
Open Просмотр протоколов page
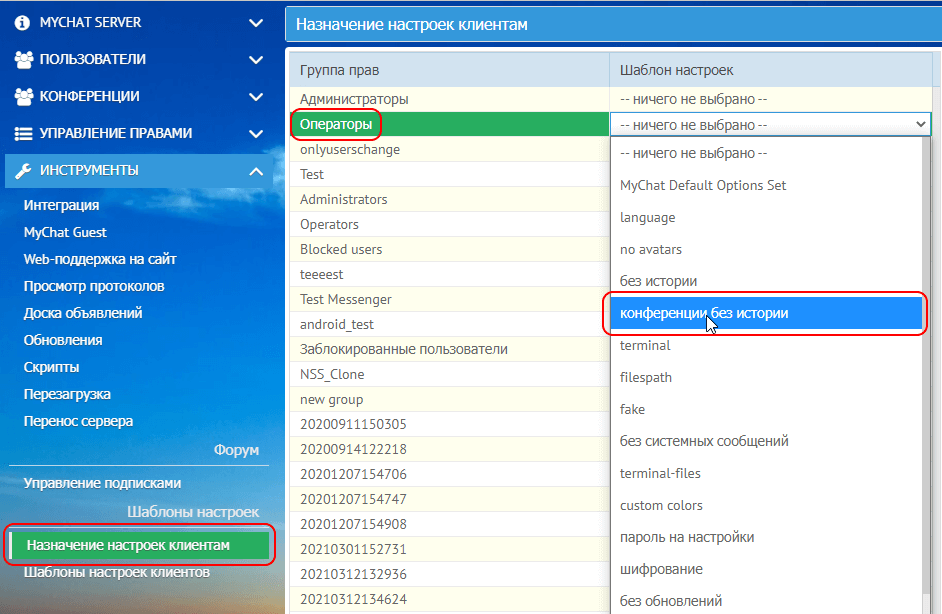click(x=94, y=286)
